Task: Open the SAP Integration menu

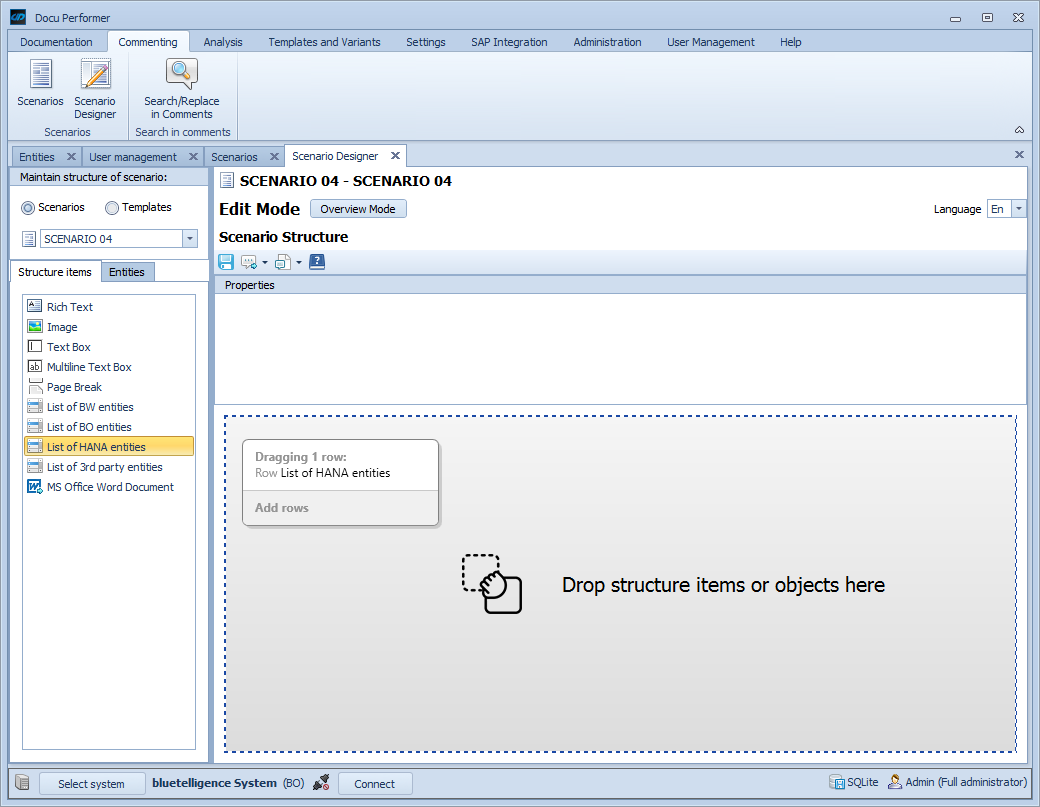Action: click(x=507, y=42)
